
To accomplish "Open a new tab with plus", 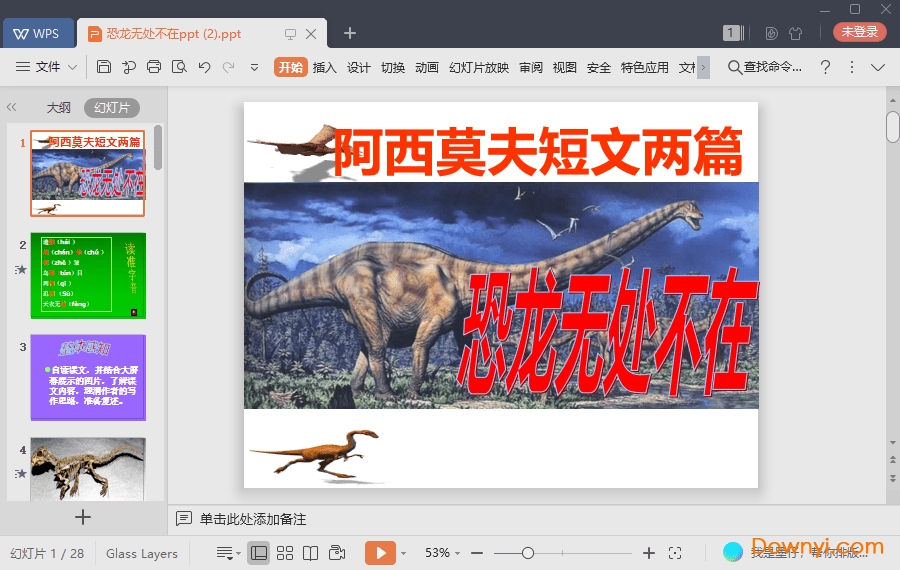I will coord(350,33).
